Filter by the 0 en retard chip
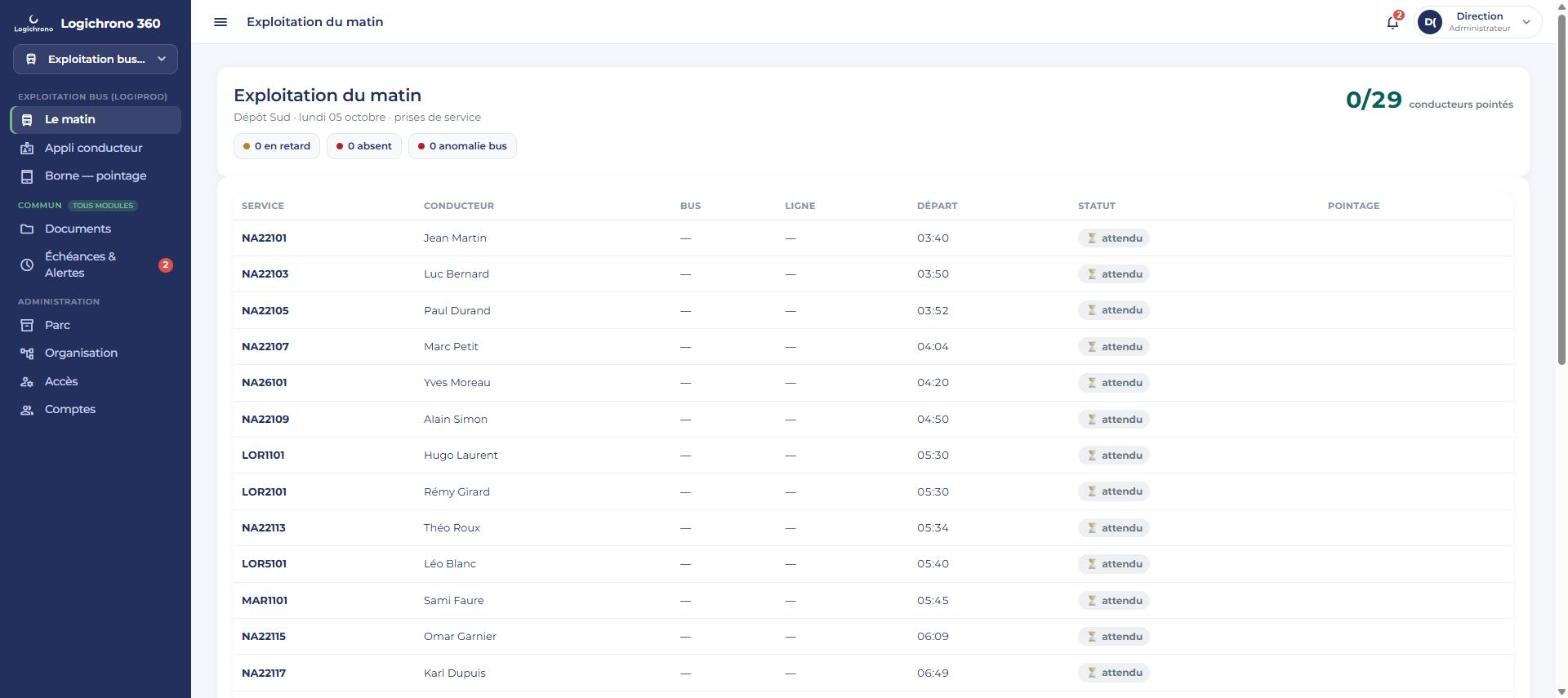 pyautogui.click(x=277, y=146)
